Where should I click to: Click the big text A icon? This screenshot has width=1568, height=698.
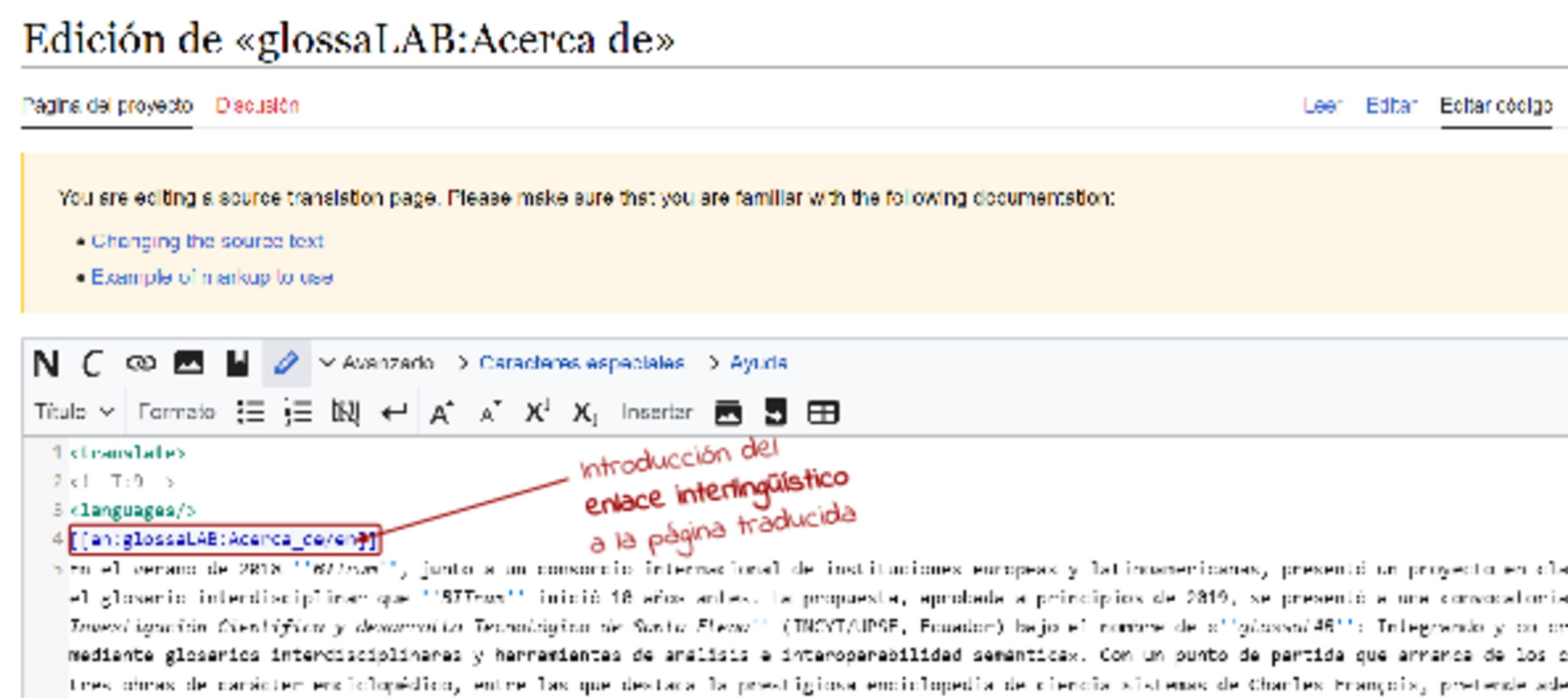pos(442,412)
